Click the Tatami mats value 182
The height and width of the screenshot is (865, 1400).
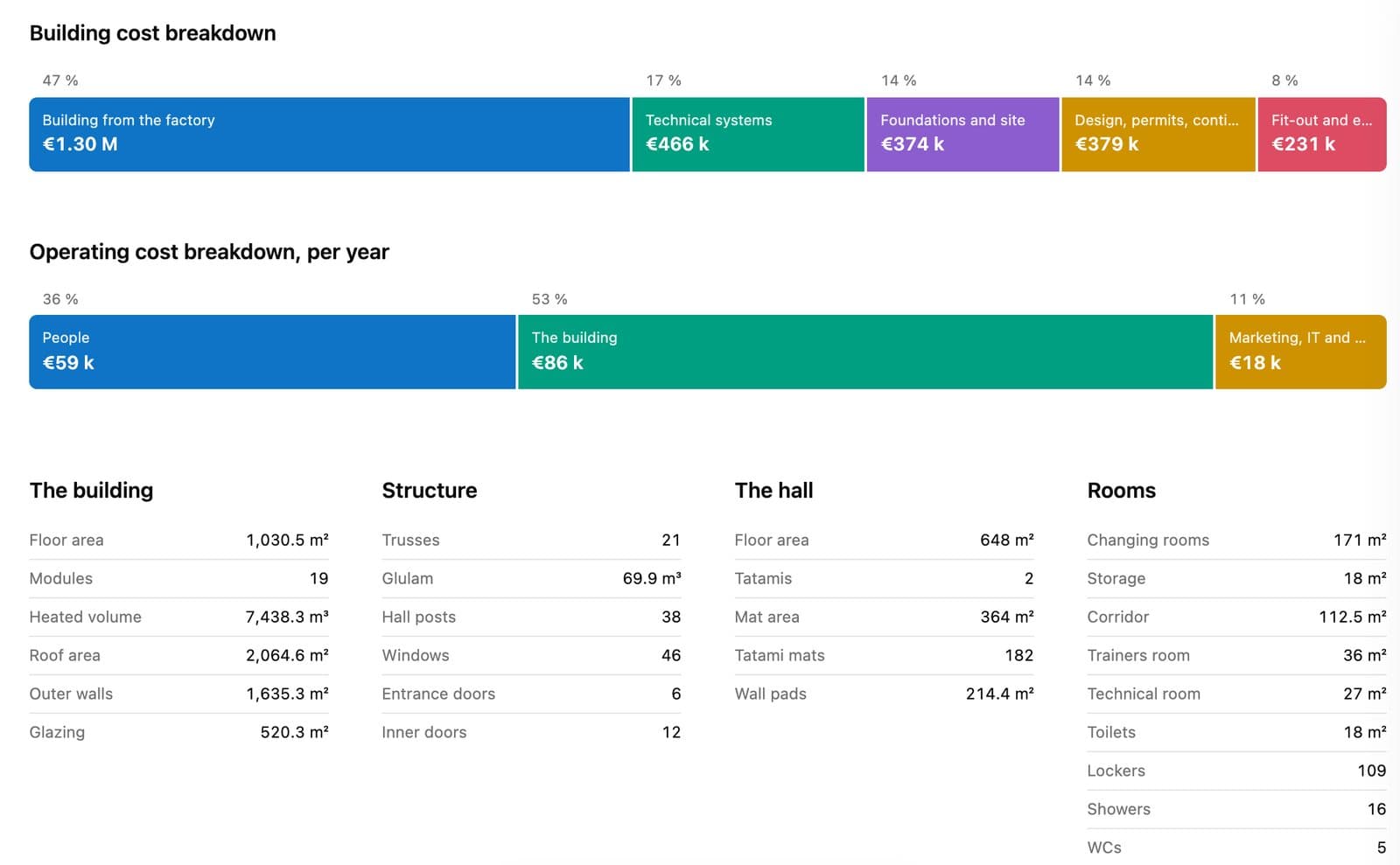point(1019,655)
